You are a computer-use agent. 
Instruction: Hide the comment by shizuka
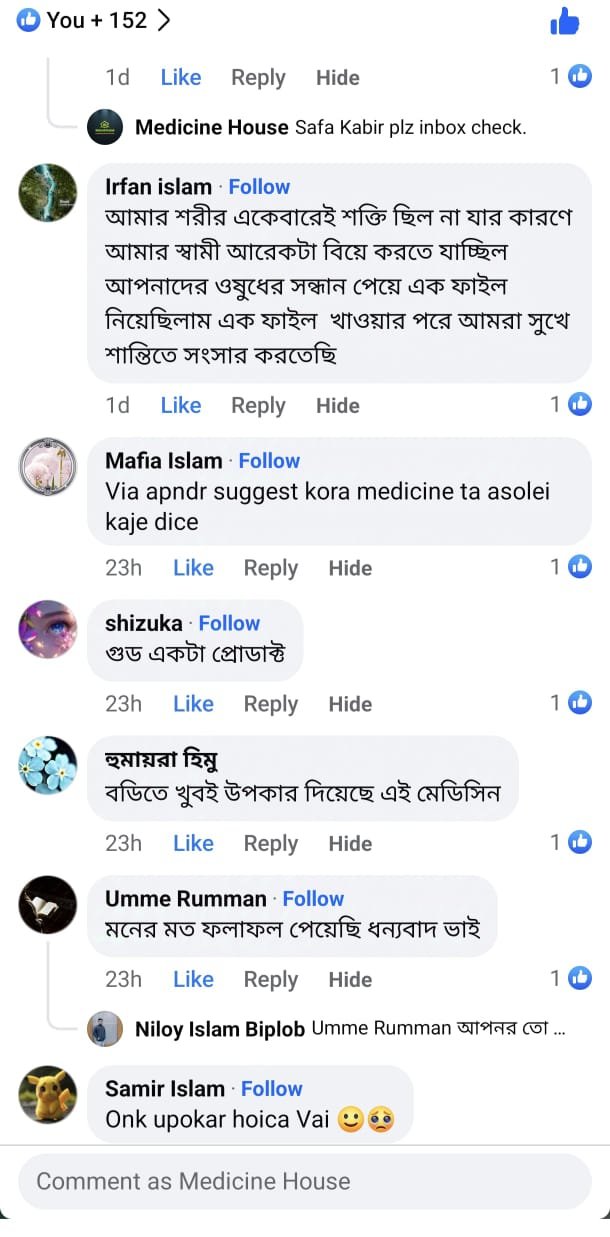tap(350, 704)
